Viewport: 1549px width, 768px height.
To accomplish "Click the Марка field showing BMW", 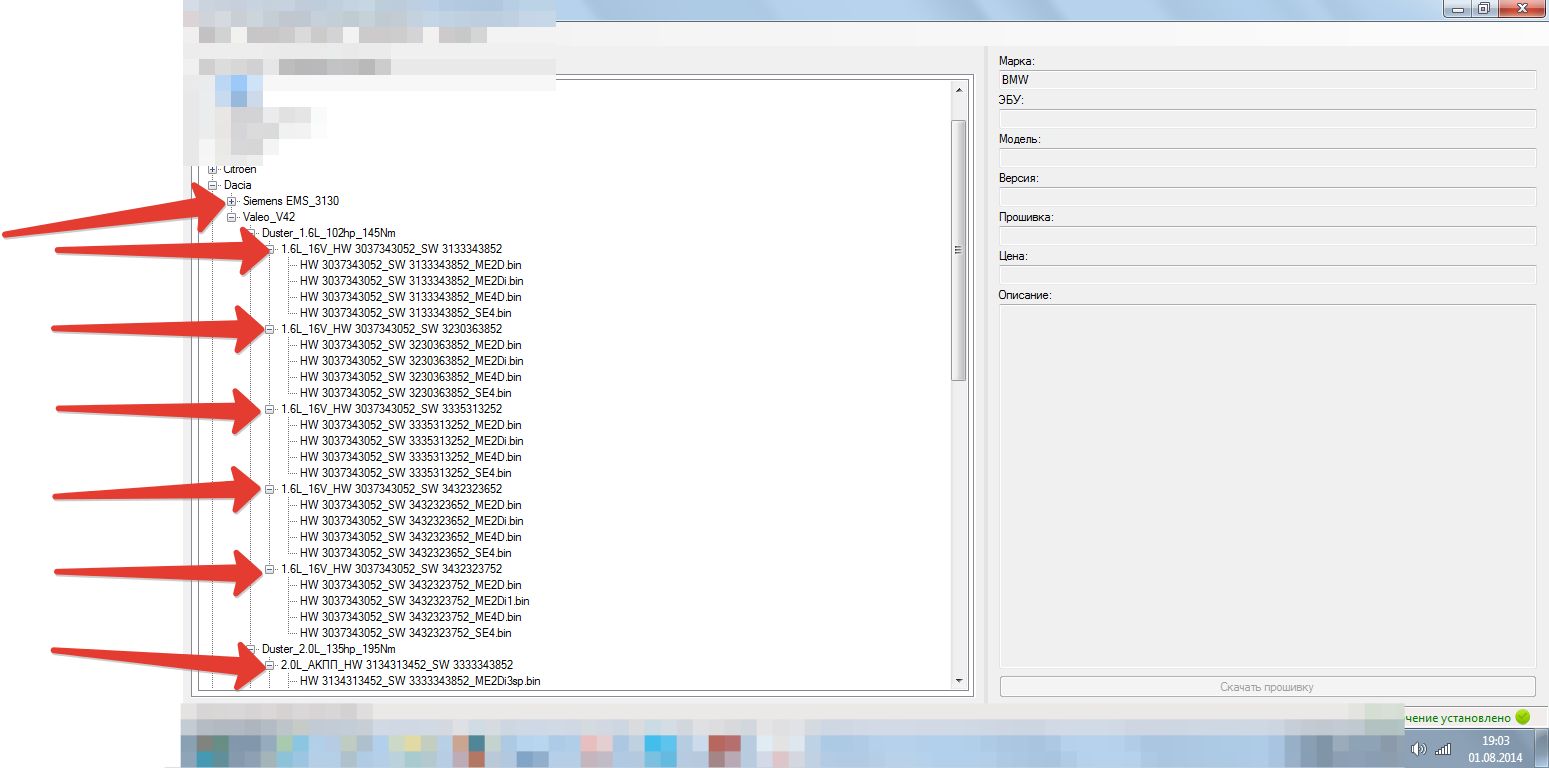I will [x=1266, y=79].
